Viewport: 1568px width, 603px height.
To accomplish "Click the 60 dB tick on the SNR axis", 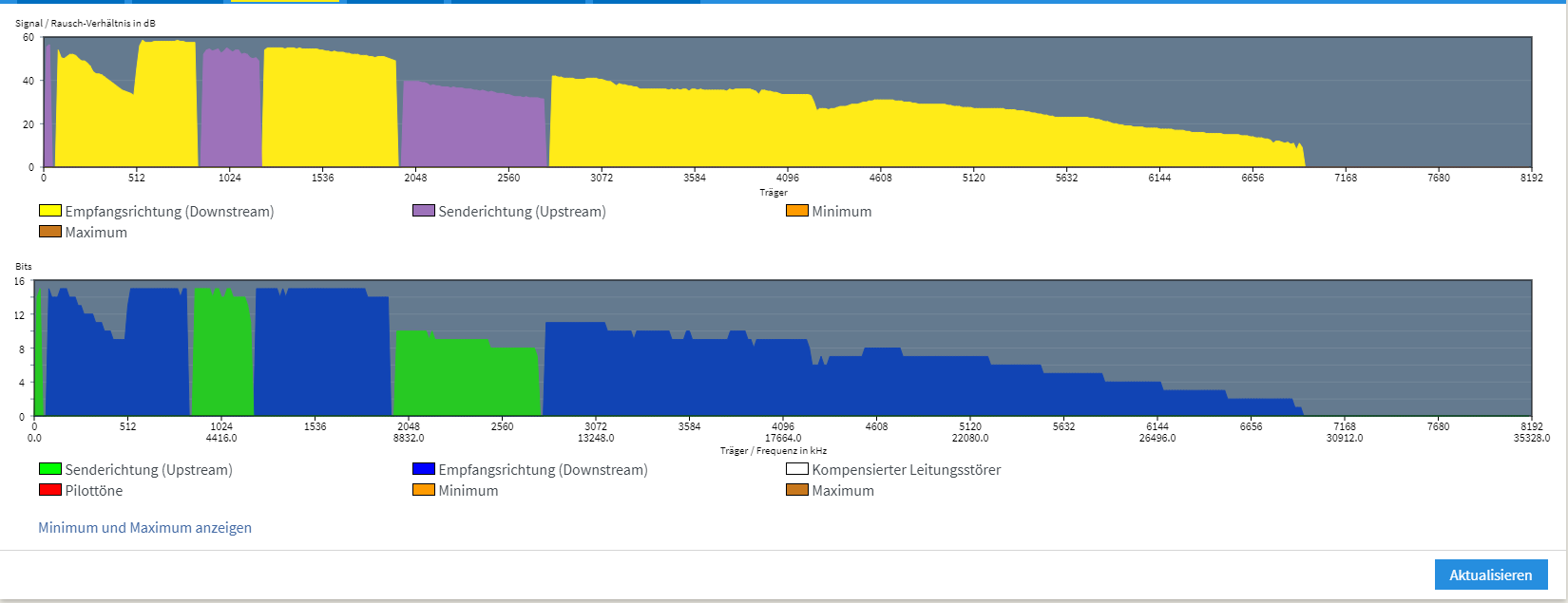I will (x=29, y=38).
